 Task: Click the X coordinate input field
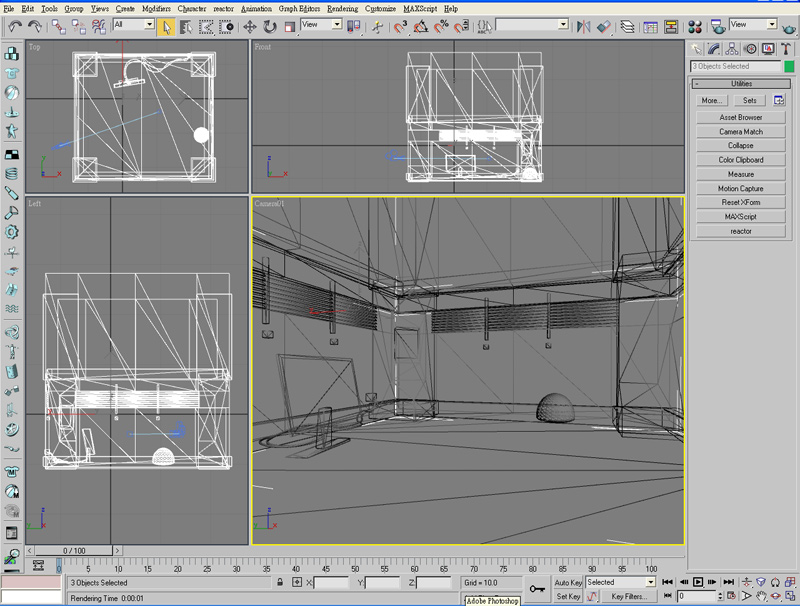[x=331, y=583]
